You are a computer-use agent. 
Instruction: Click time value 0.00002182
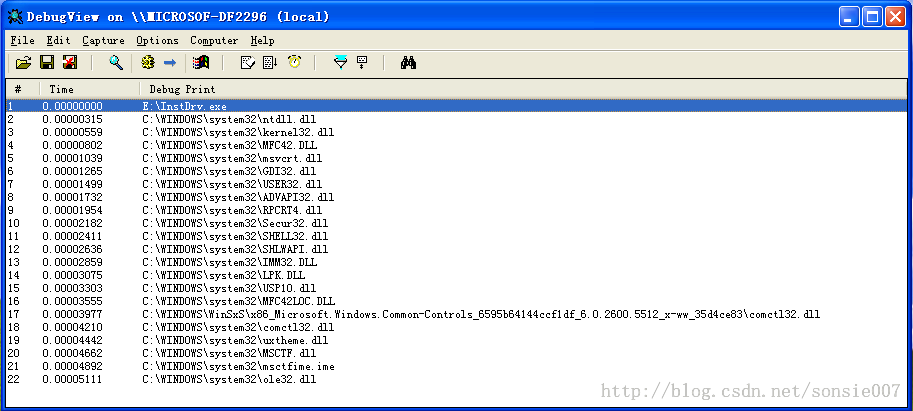tap(72, 223)
